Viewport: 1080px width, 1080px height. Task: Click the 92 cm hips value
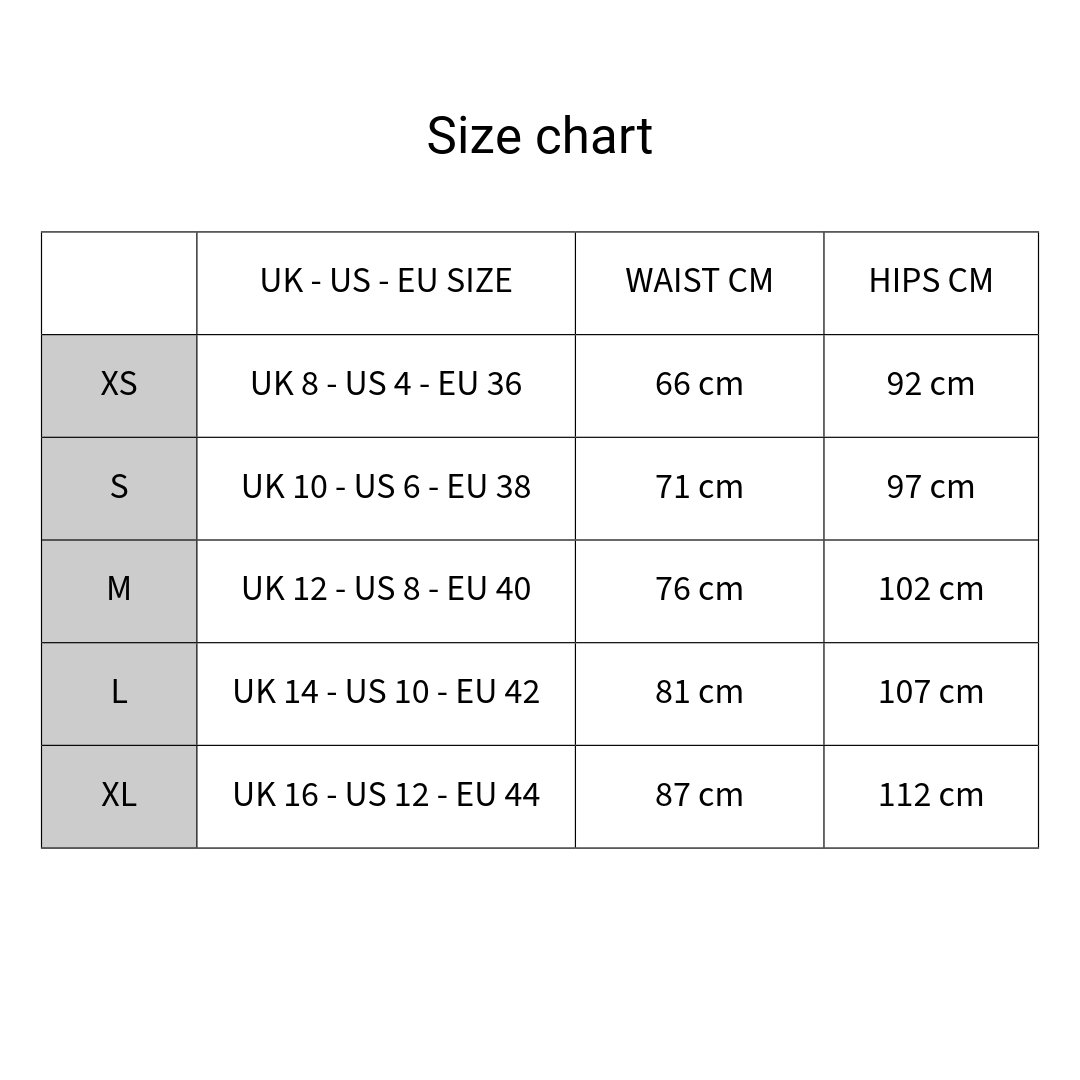[931, 384]
